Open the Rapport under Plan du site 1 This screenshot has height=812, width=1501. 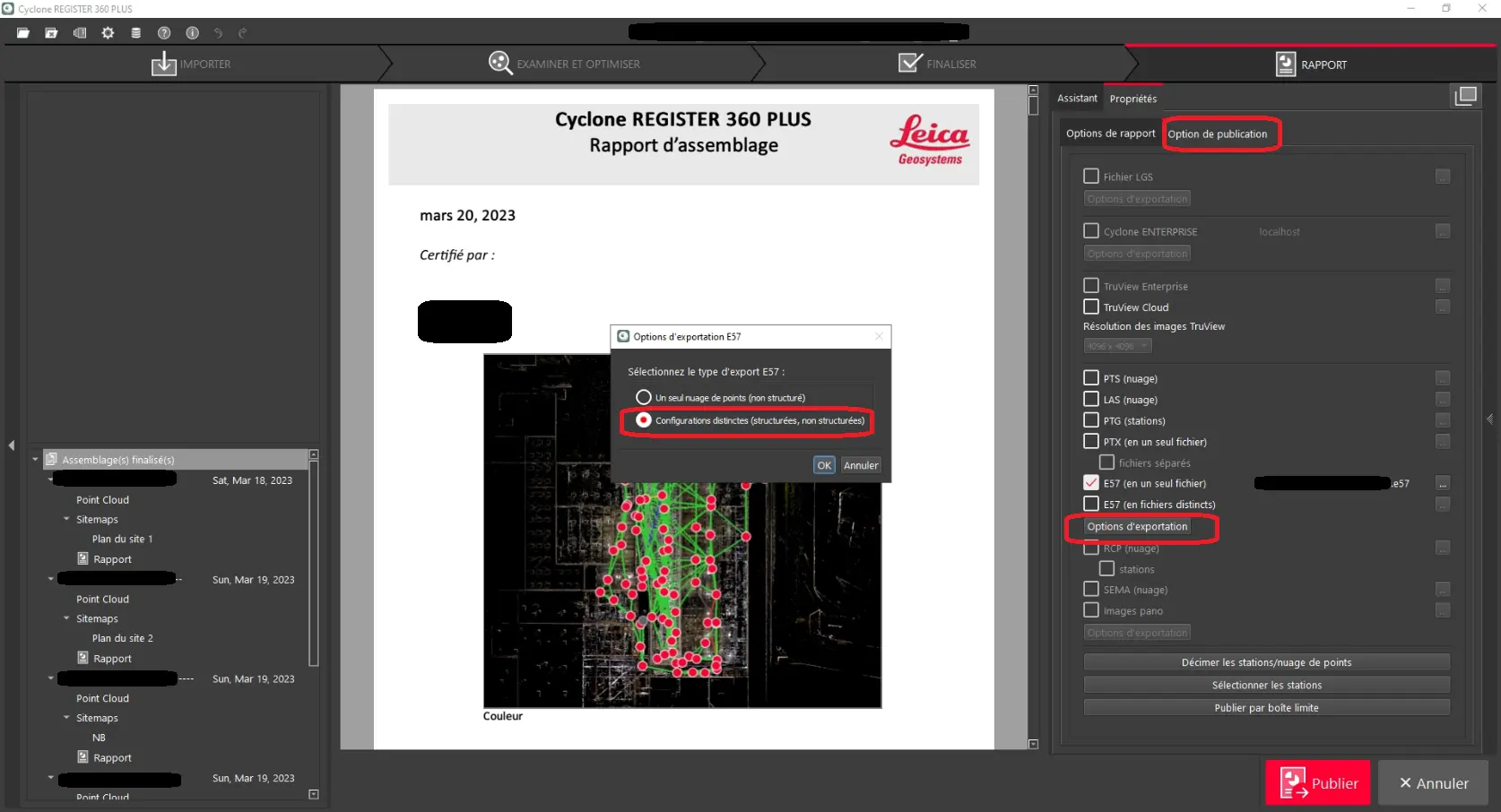point(105,559)
